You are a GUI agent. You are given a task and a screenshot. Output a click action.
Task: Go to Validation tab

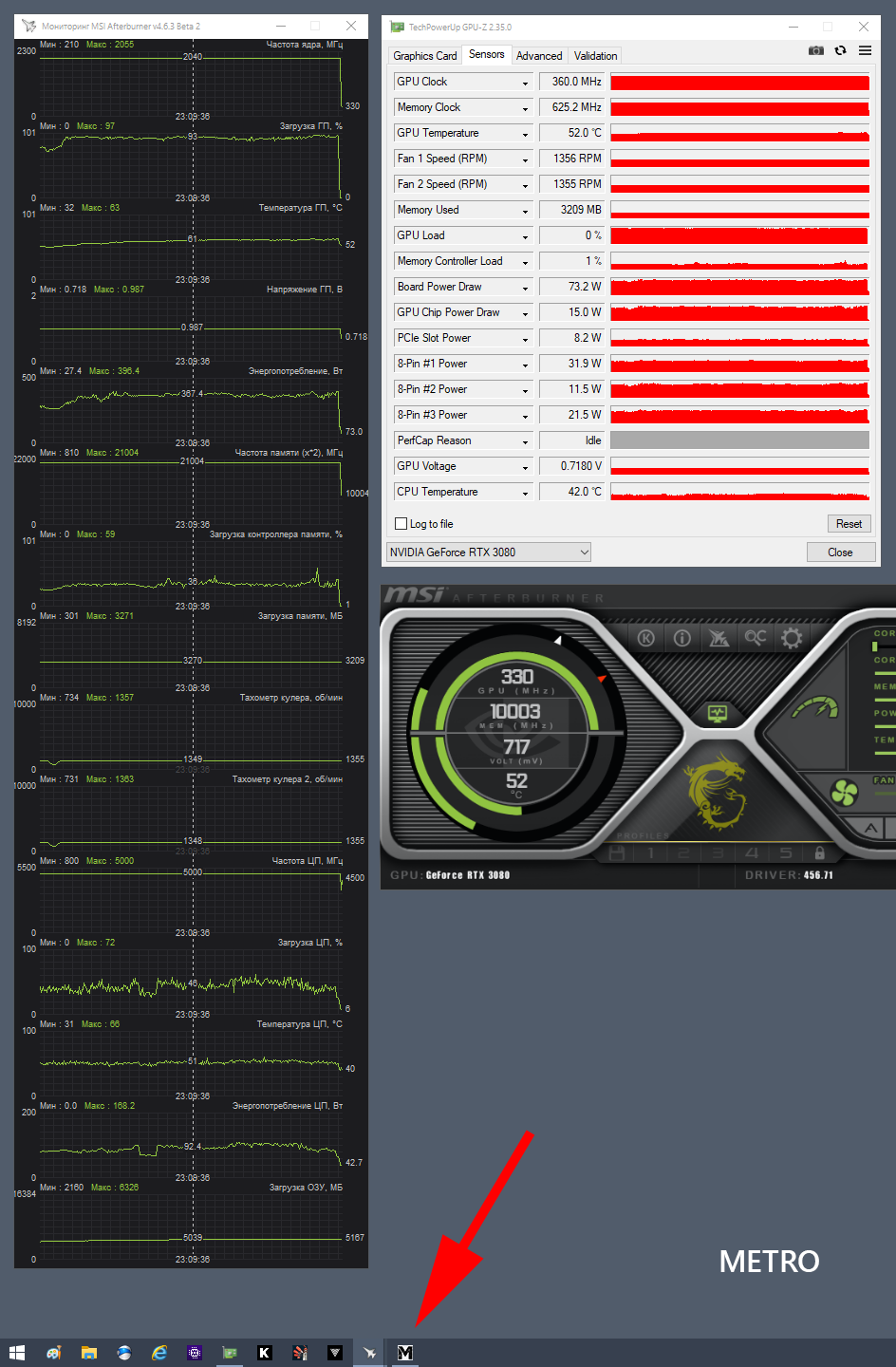pyautogui.click(x=595, y=56)
